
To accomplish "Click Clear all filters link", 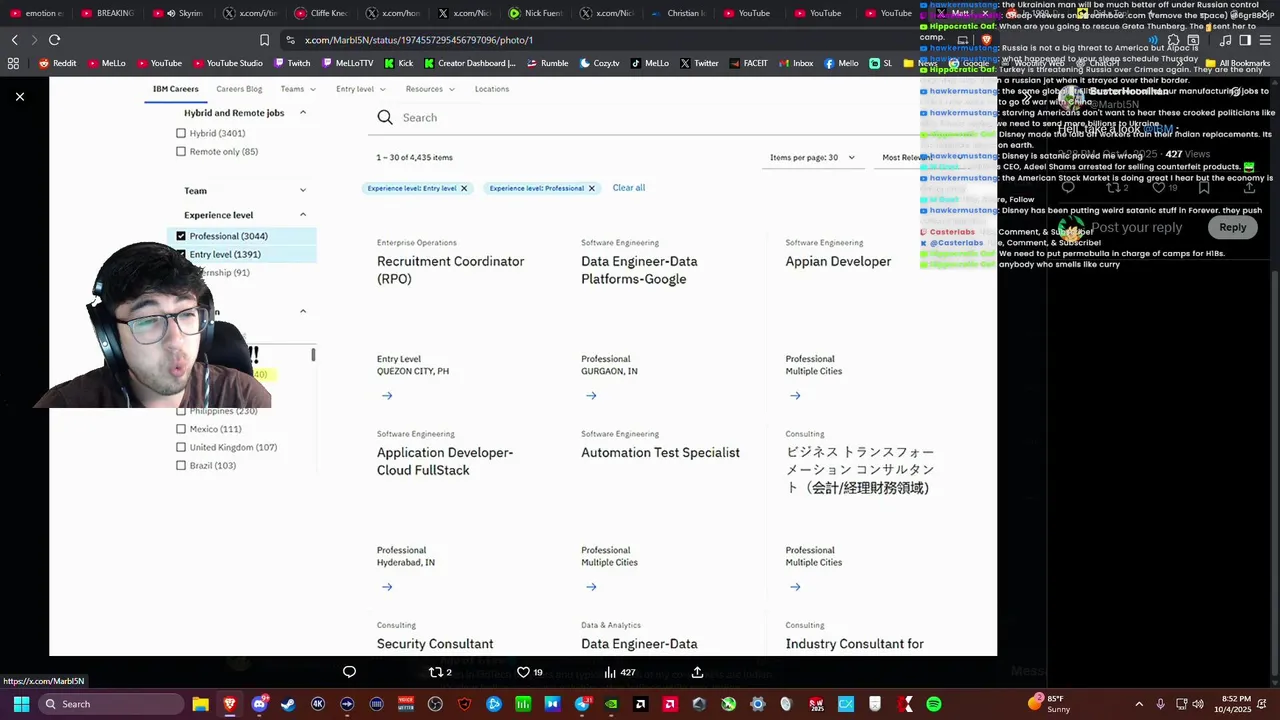I will (x=629, y=188).
